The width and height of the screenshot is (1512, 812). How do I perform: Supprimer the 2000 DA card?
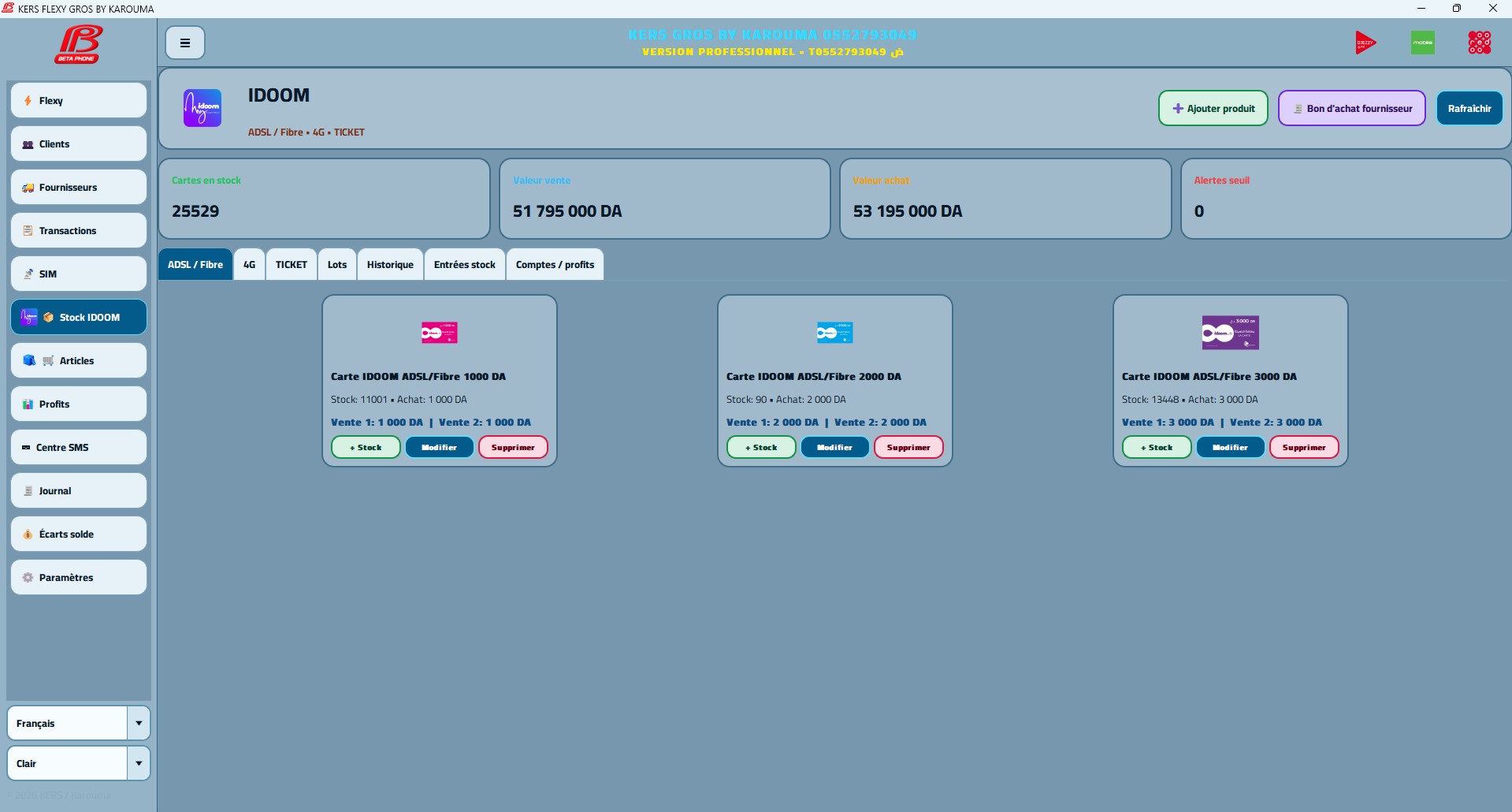(908, 447)
